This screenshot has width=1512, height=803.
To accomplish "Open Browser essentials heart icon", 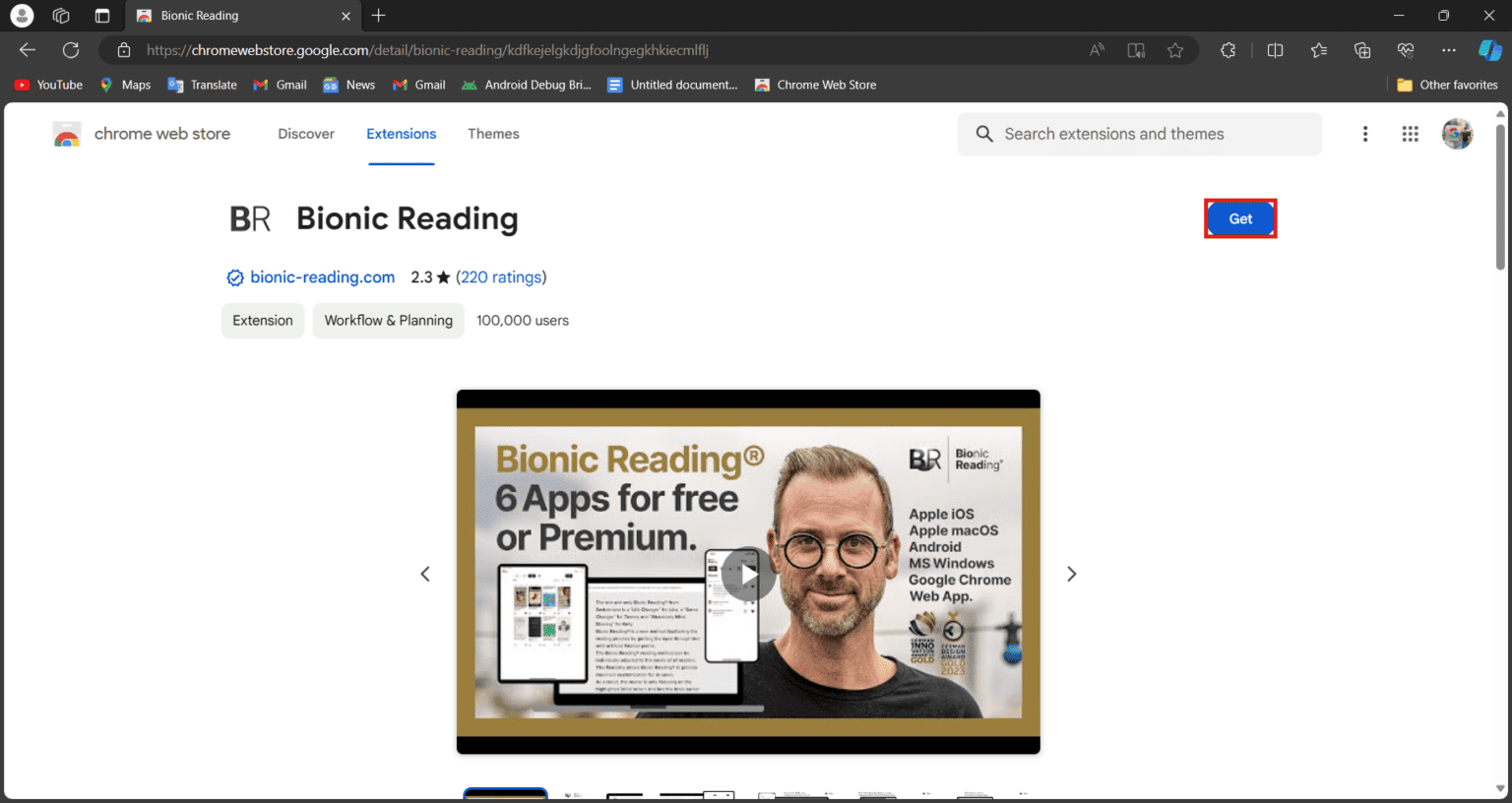I will [1405, 49].
